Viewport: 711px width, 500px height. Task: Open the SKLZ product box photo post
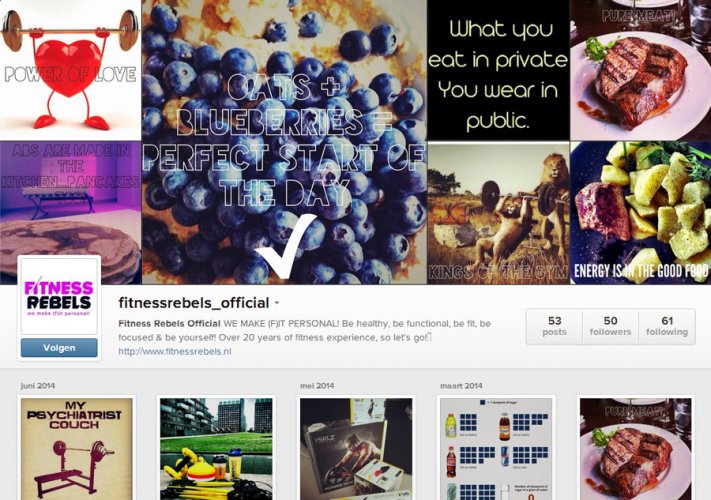[x=356, y=449]
